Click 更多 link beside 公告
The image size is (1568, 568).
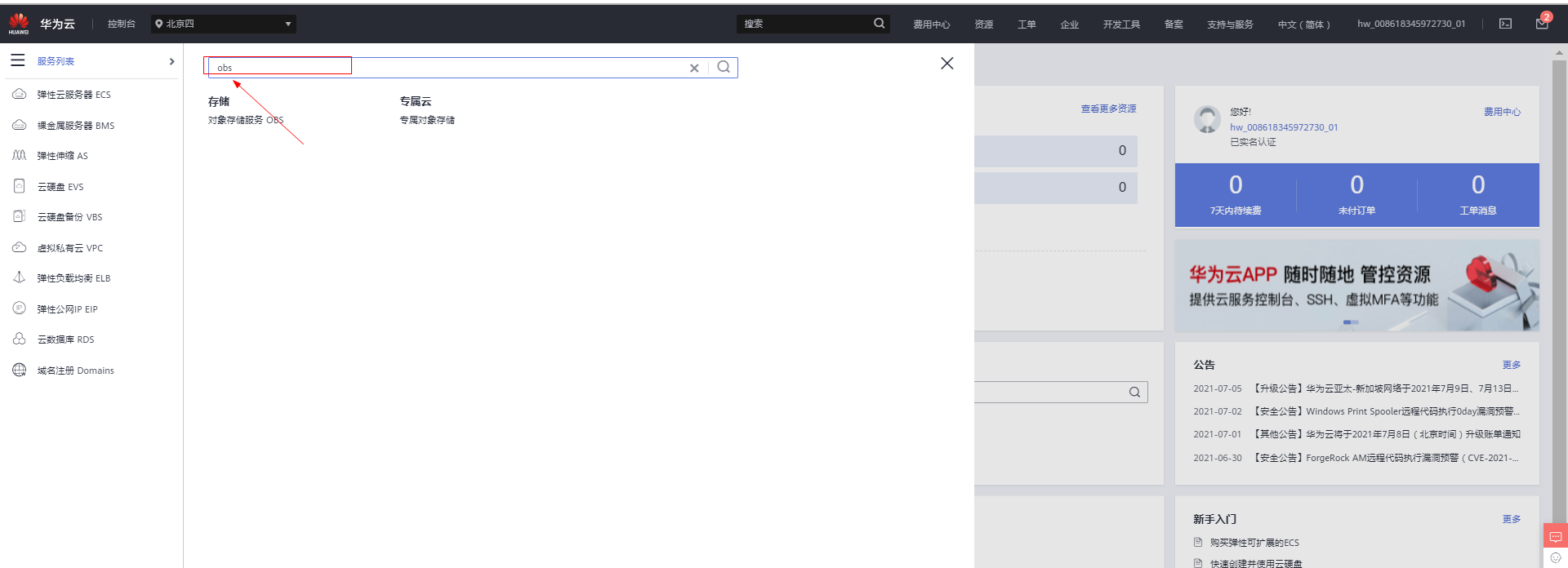[1512, 365]
